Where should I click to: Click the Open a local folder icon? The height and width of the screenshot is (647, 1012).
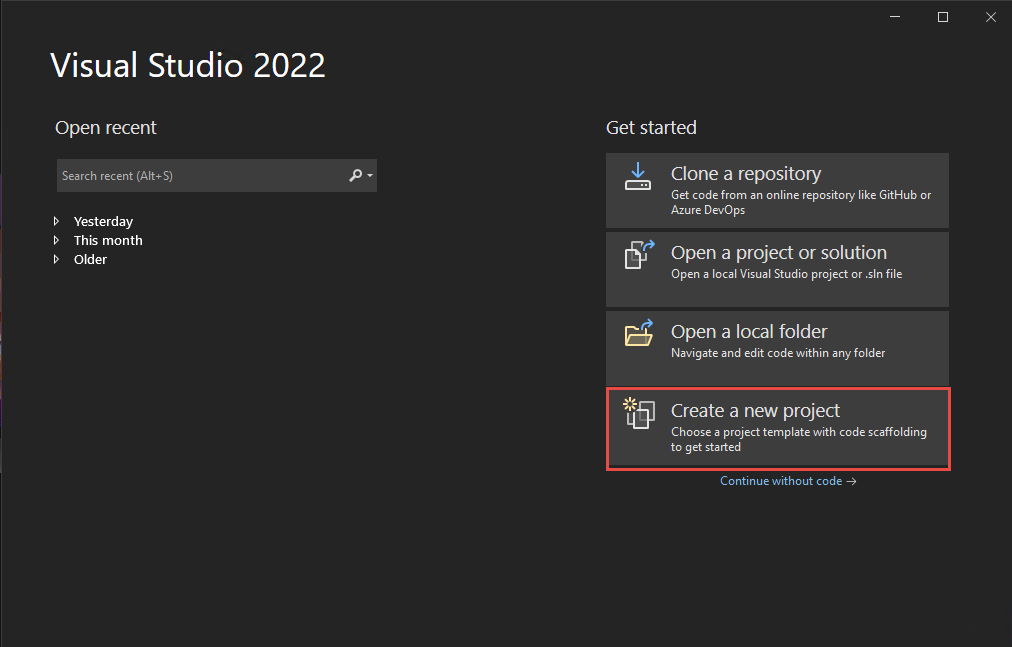pyautogui.click(x=638, y=333)
